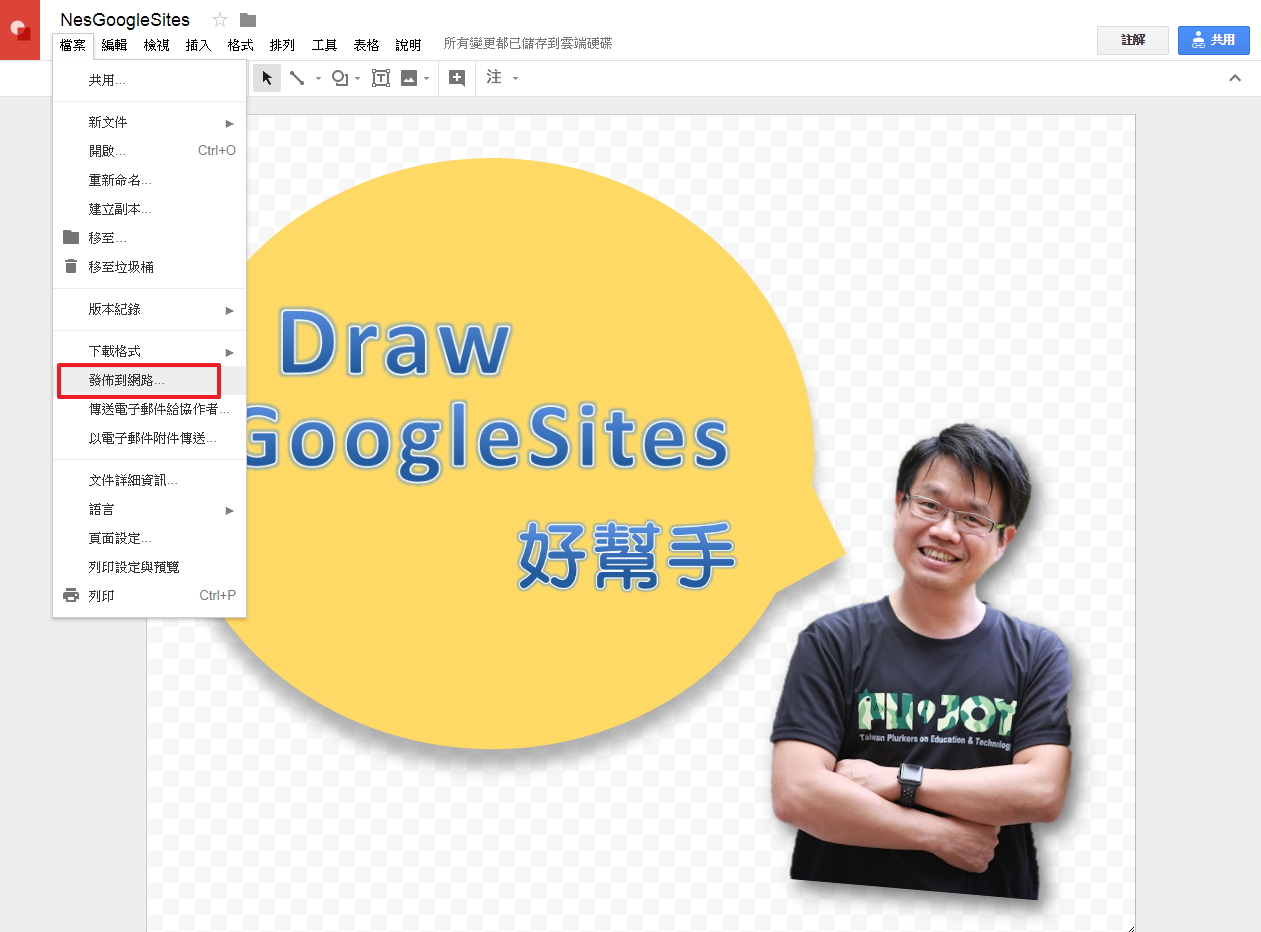Select the text box tool

(381, 78)
